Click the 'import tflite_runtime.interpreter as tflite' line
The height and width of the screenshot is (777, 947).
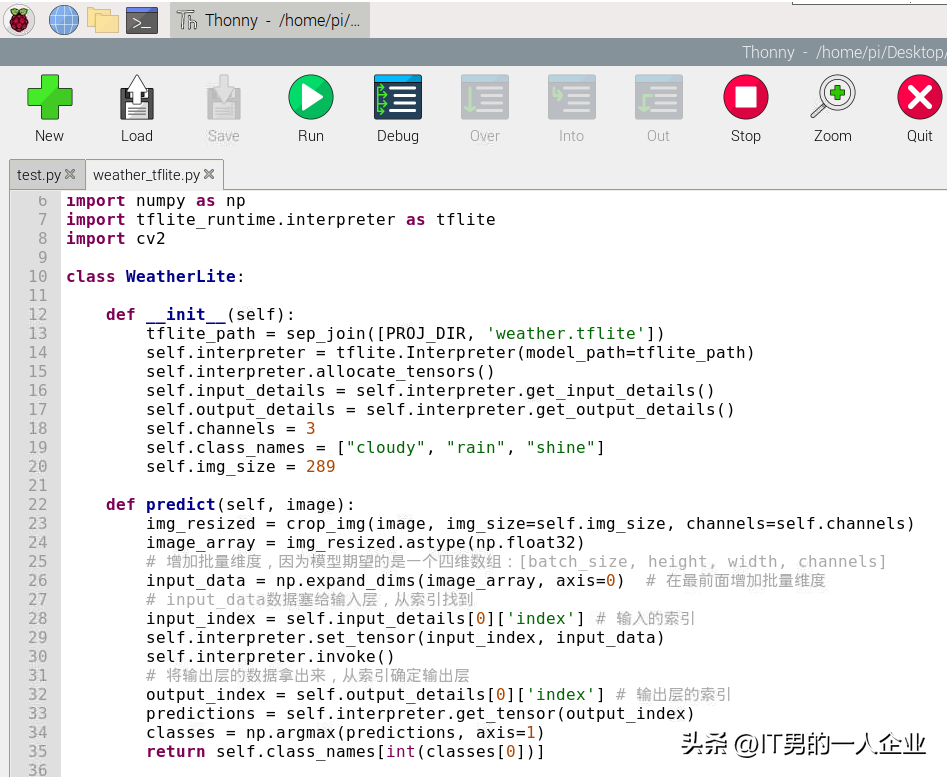tap(280, 220)
